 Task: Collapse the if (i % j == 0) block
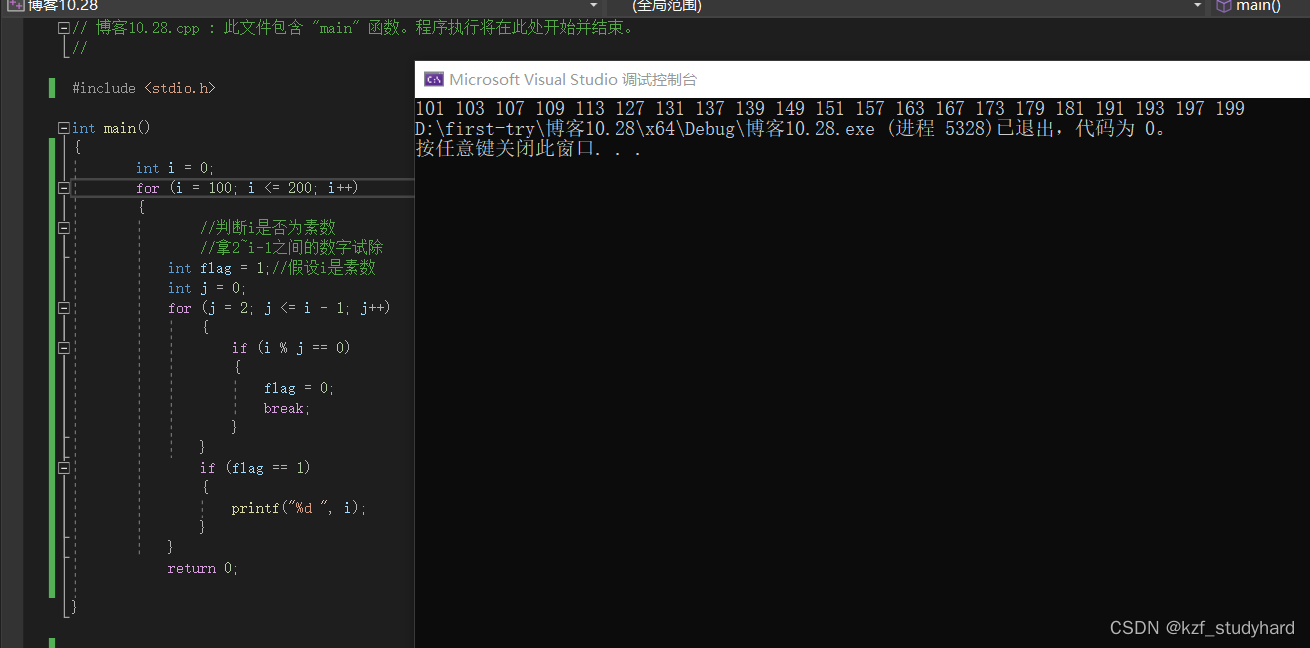(x=64, y=348)
